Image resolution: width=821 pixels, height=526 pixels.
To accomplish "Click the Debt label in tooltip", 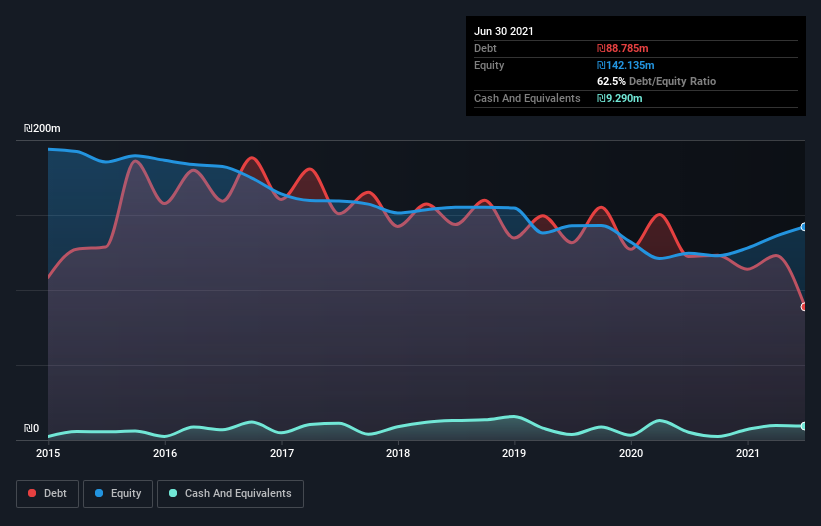I will (x=485, y=48).
